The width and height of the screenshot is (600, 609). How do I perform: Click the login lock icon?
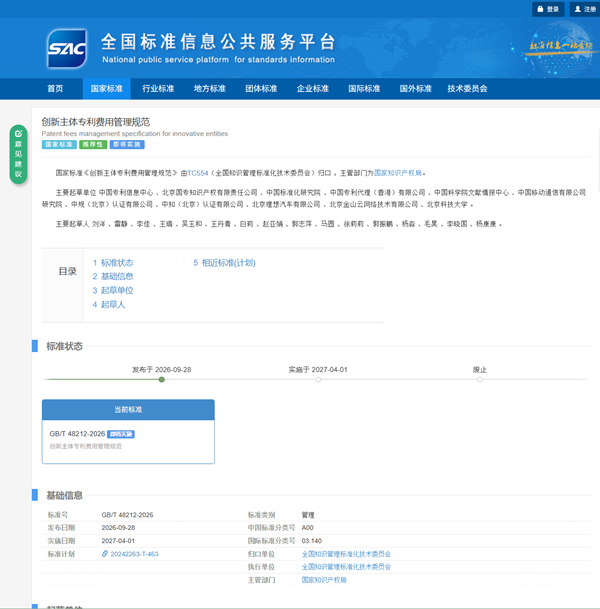click(x=540, y=9)
